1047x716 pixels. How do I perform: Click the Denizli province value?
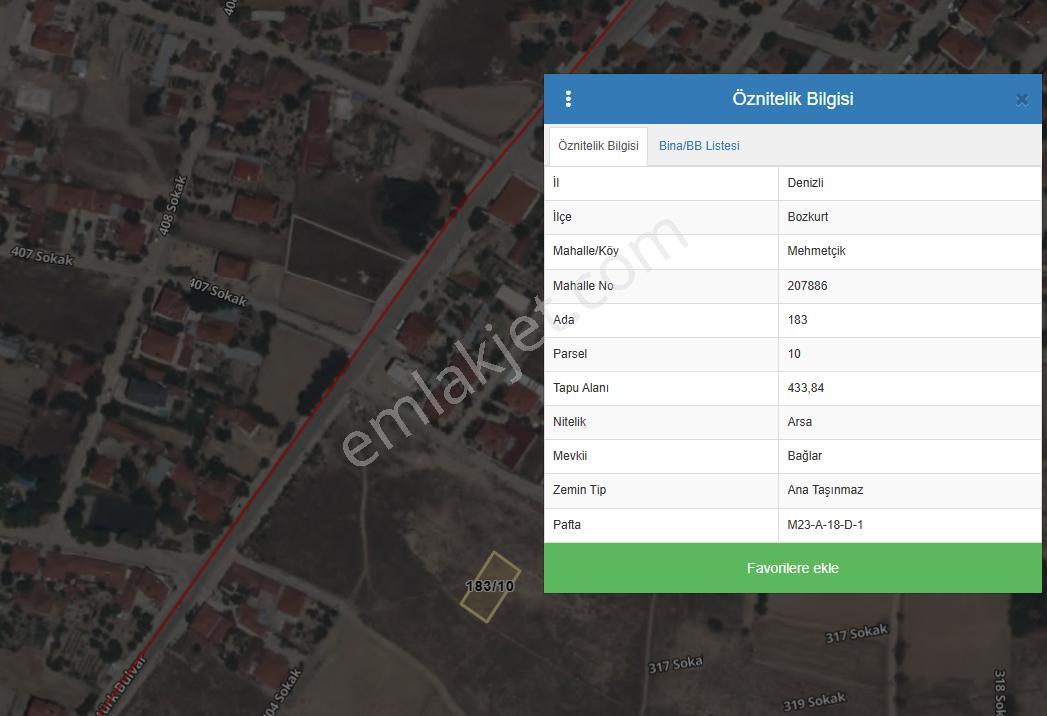click(x=805, y=183)
